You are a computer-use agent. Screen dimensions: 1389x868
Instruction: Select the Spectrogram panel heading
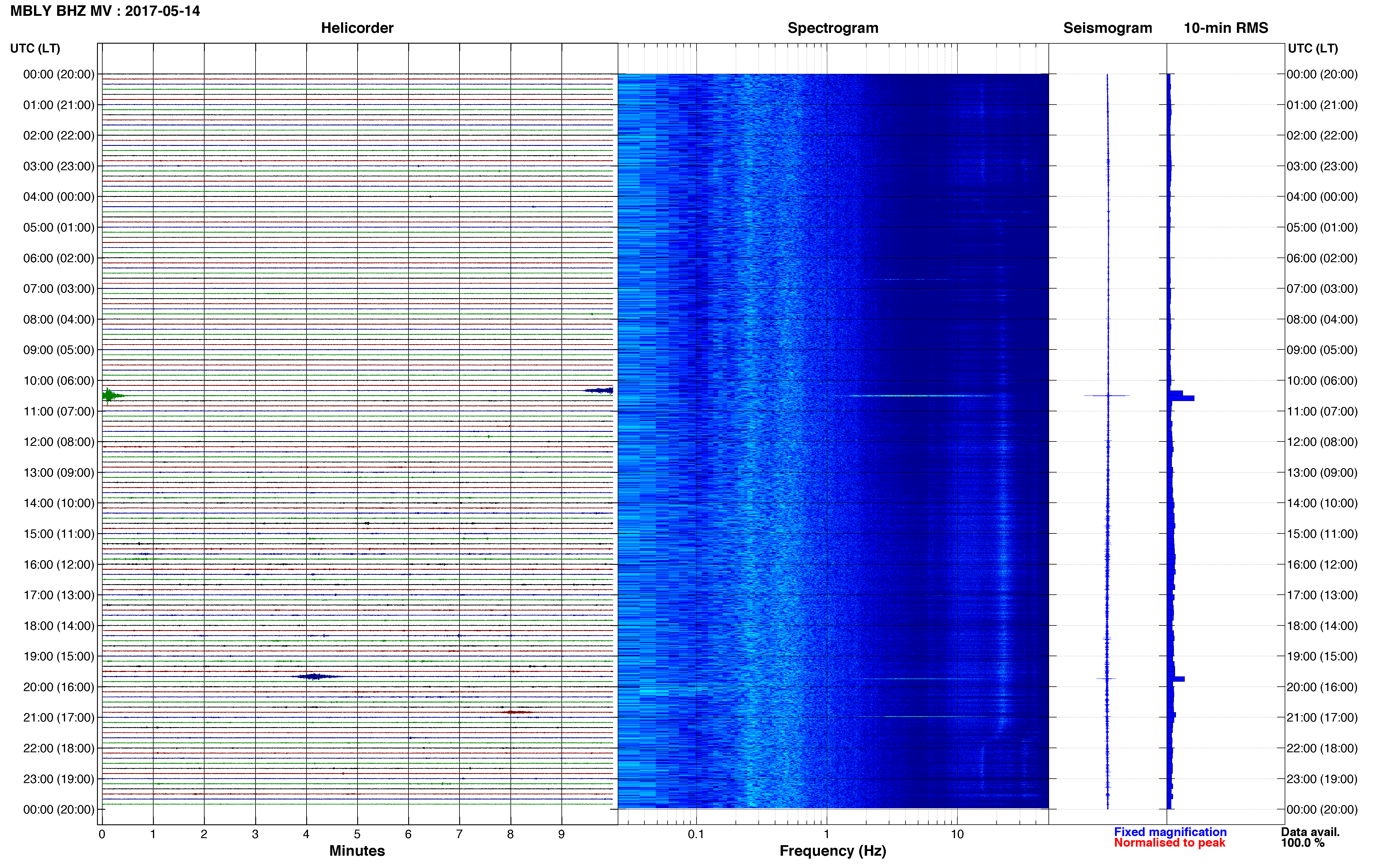click(833, 28)
